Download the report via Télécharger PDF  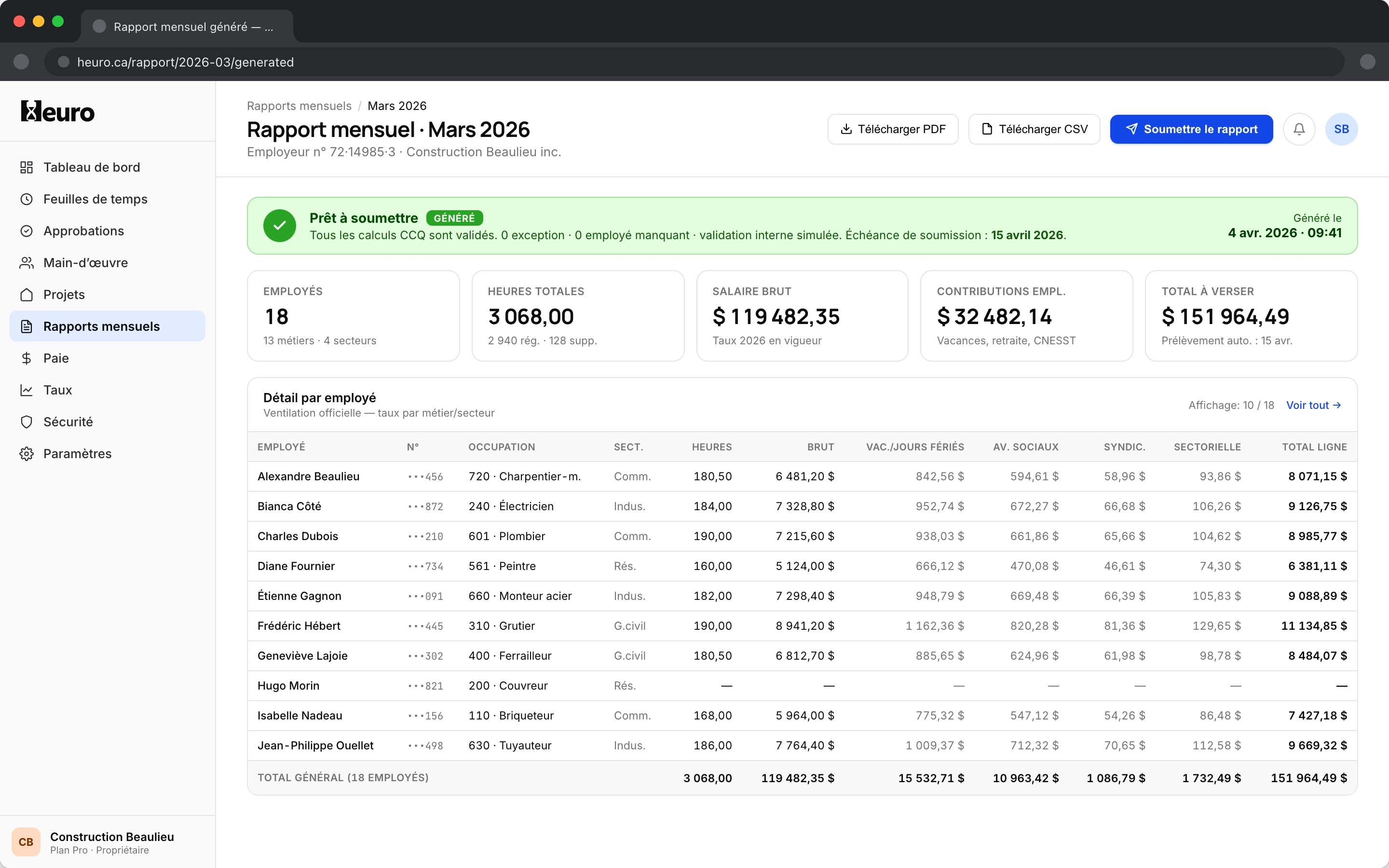pyautogui.click(x=893, y=129)
